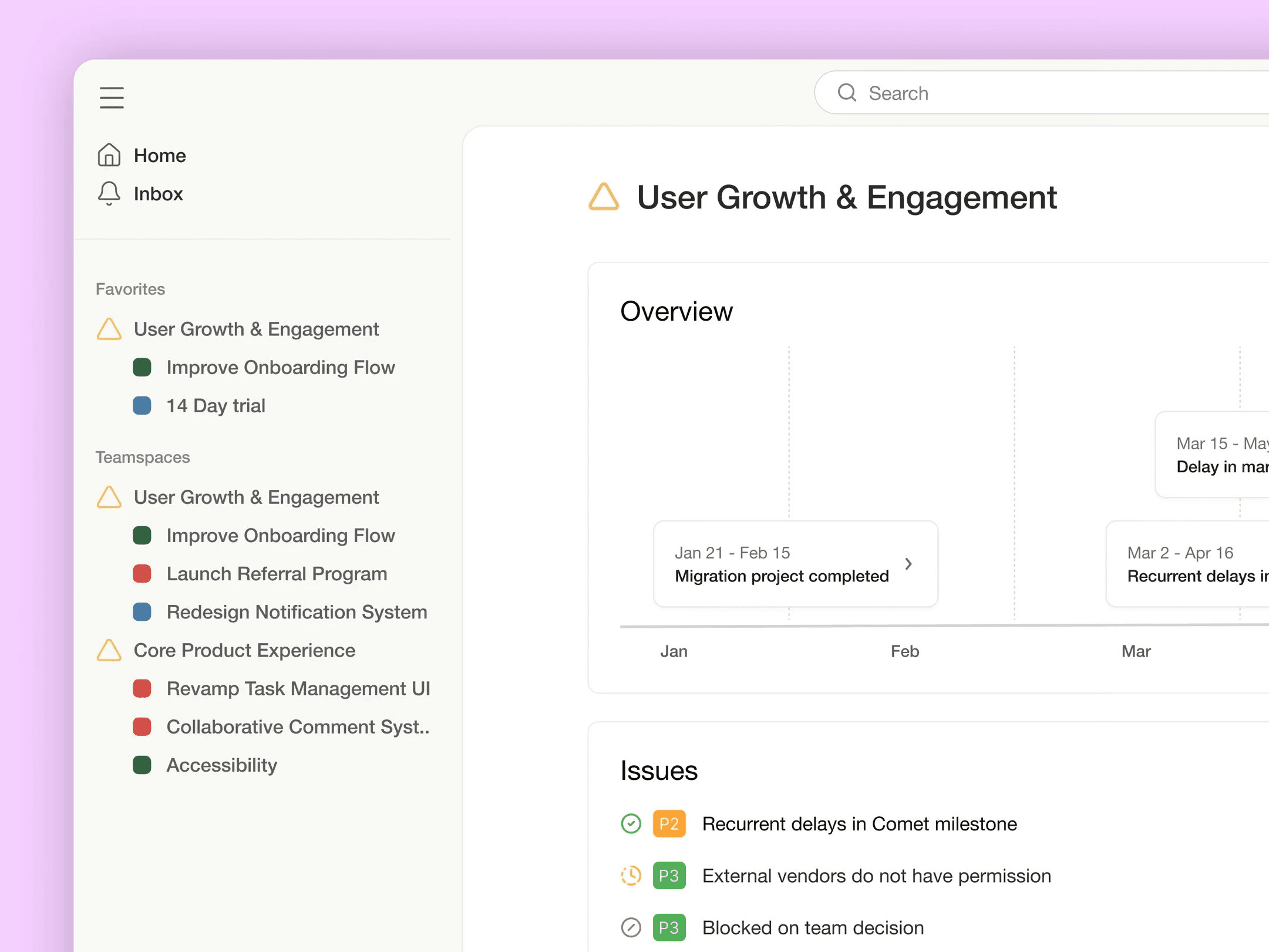Click the Inbox bell icon
The image size is (1269, 952).
tap(109, 193)
